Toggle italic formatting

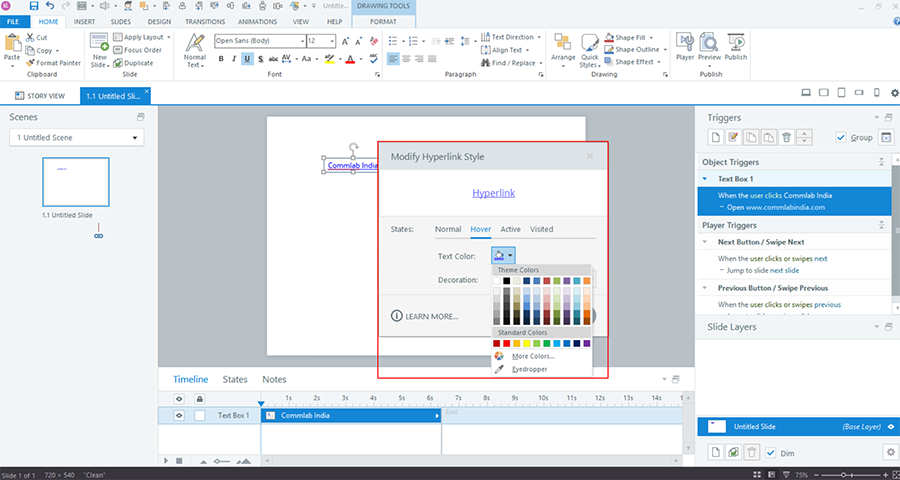(234, 59)
